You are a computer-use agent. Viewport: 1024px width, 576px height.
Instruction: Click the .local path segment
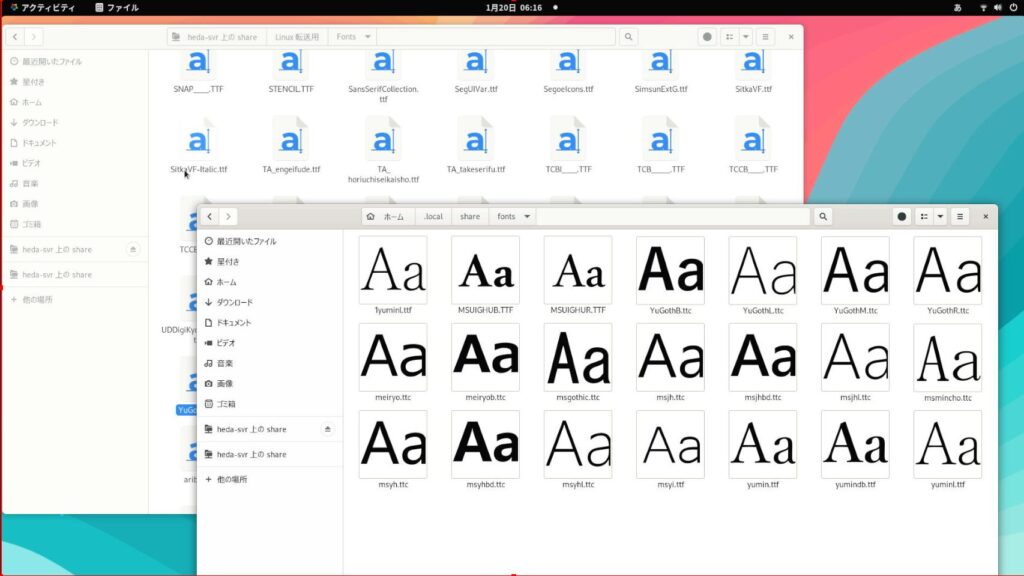(x=433, y=217)
